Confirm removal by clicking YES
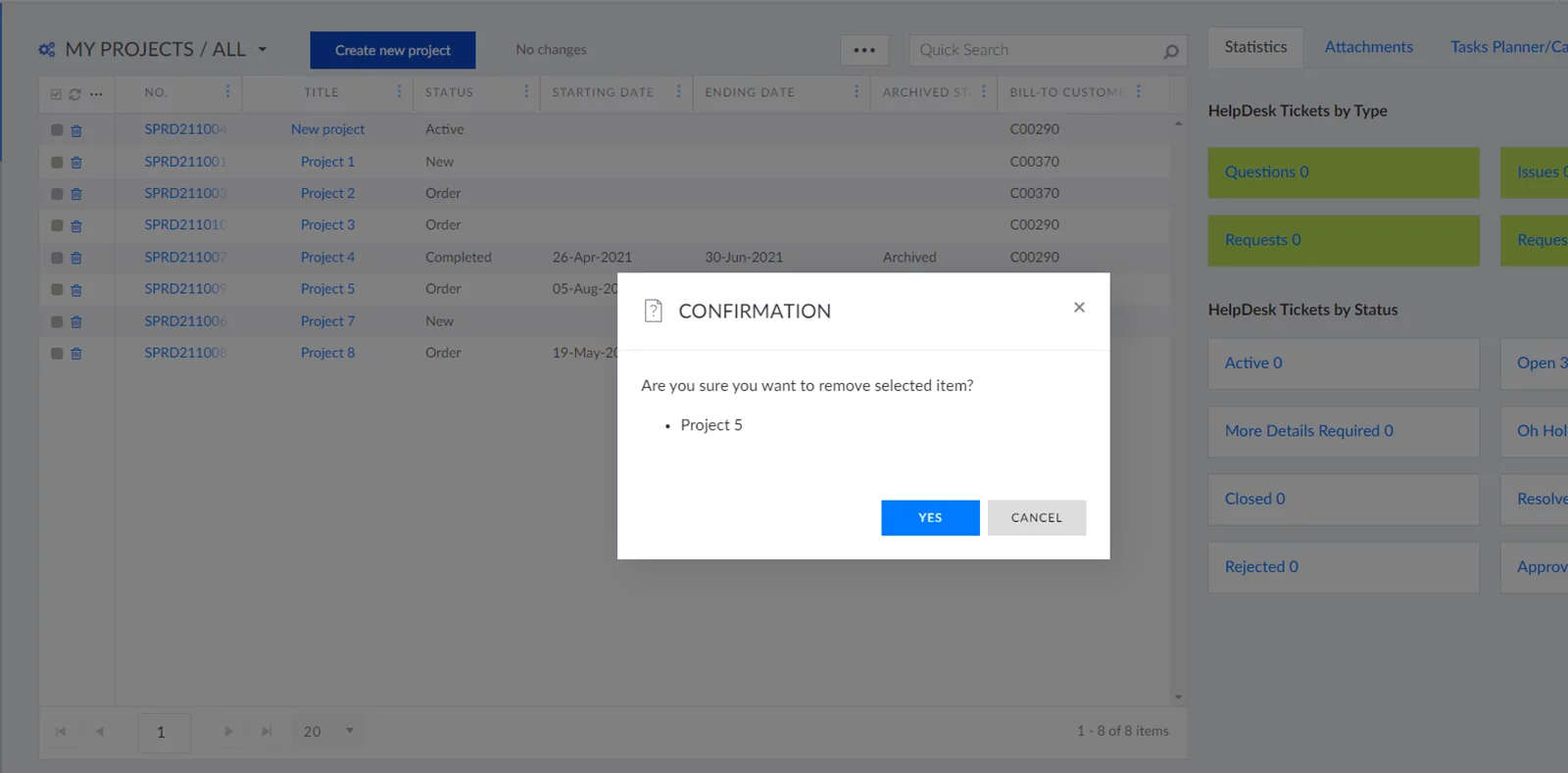 (x=929, y=517)
